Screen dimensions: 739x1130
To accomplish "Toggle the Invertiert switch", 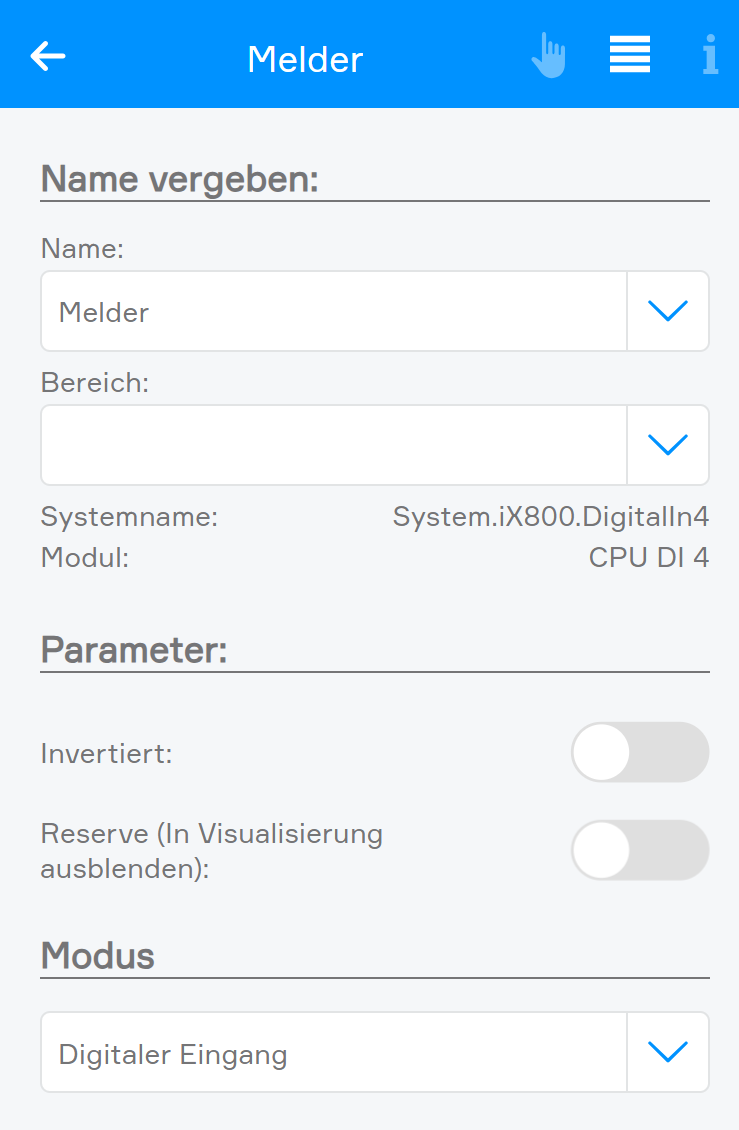I will (x=640, y=752).
